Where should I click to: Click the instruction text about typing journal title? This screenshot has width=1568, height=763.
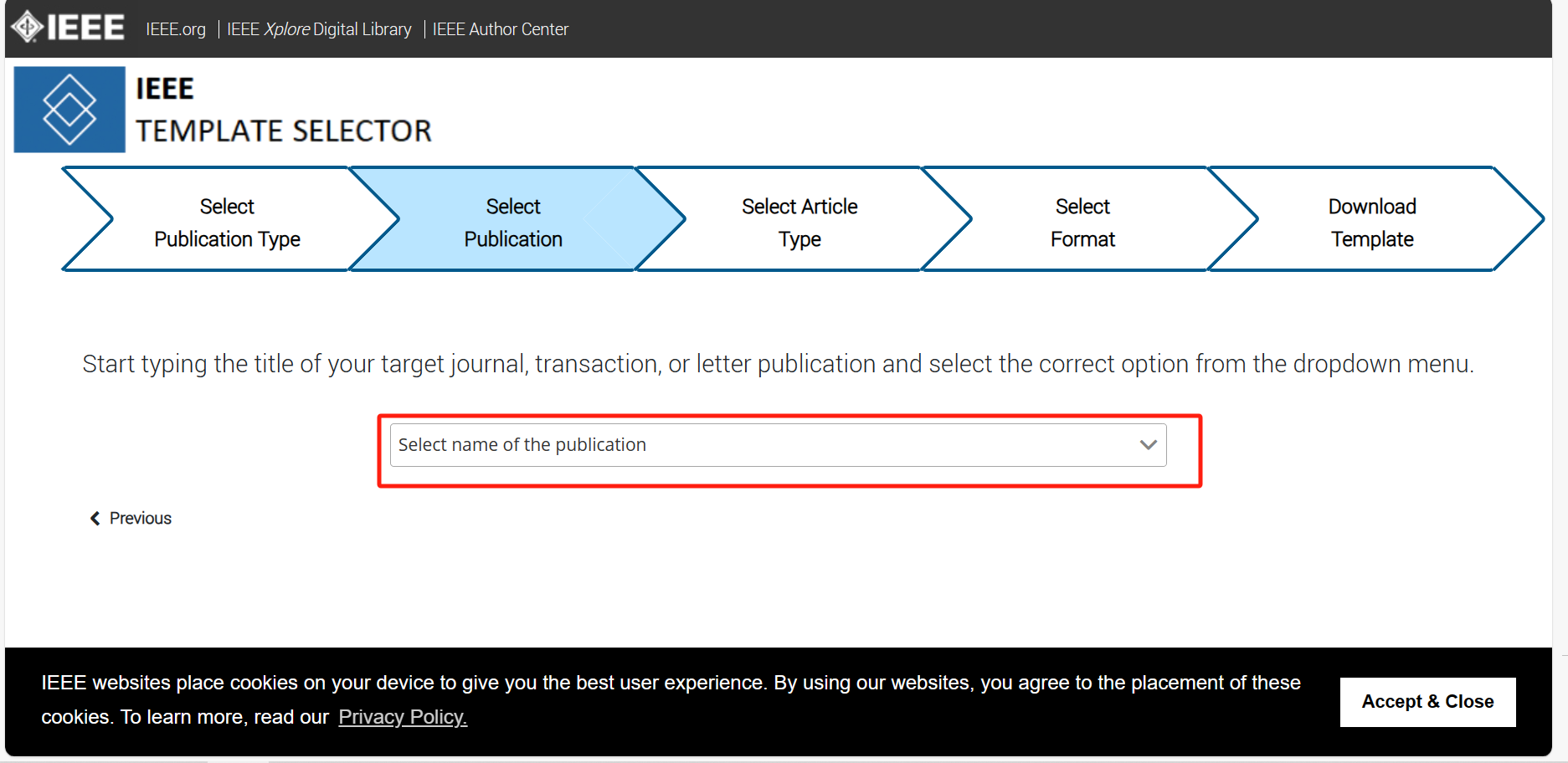(x=779, y=364)
